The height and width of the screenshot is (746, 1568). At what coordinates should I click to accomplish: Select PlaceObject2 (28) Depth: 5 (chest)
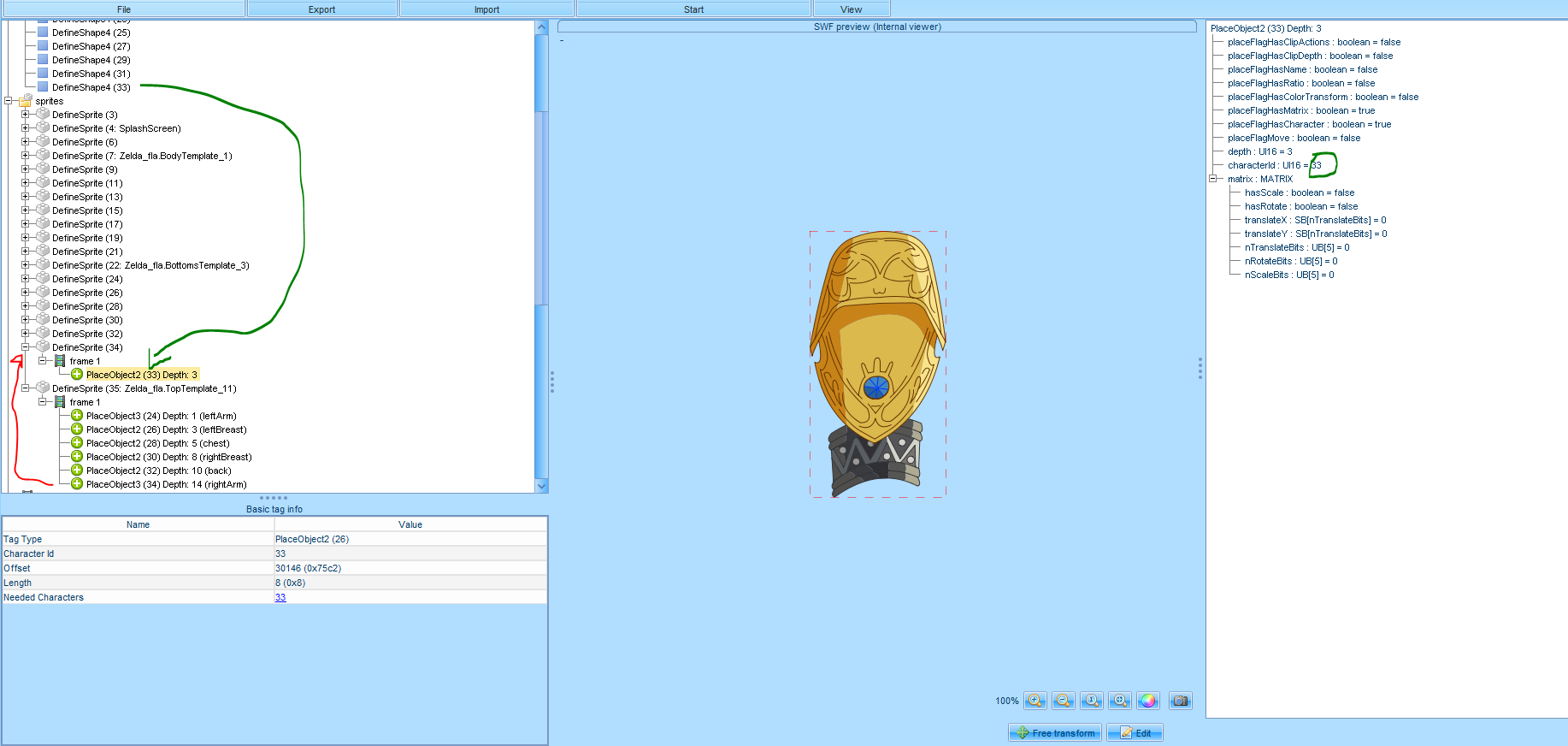(x=157, y=443)
